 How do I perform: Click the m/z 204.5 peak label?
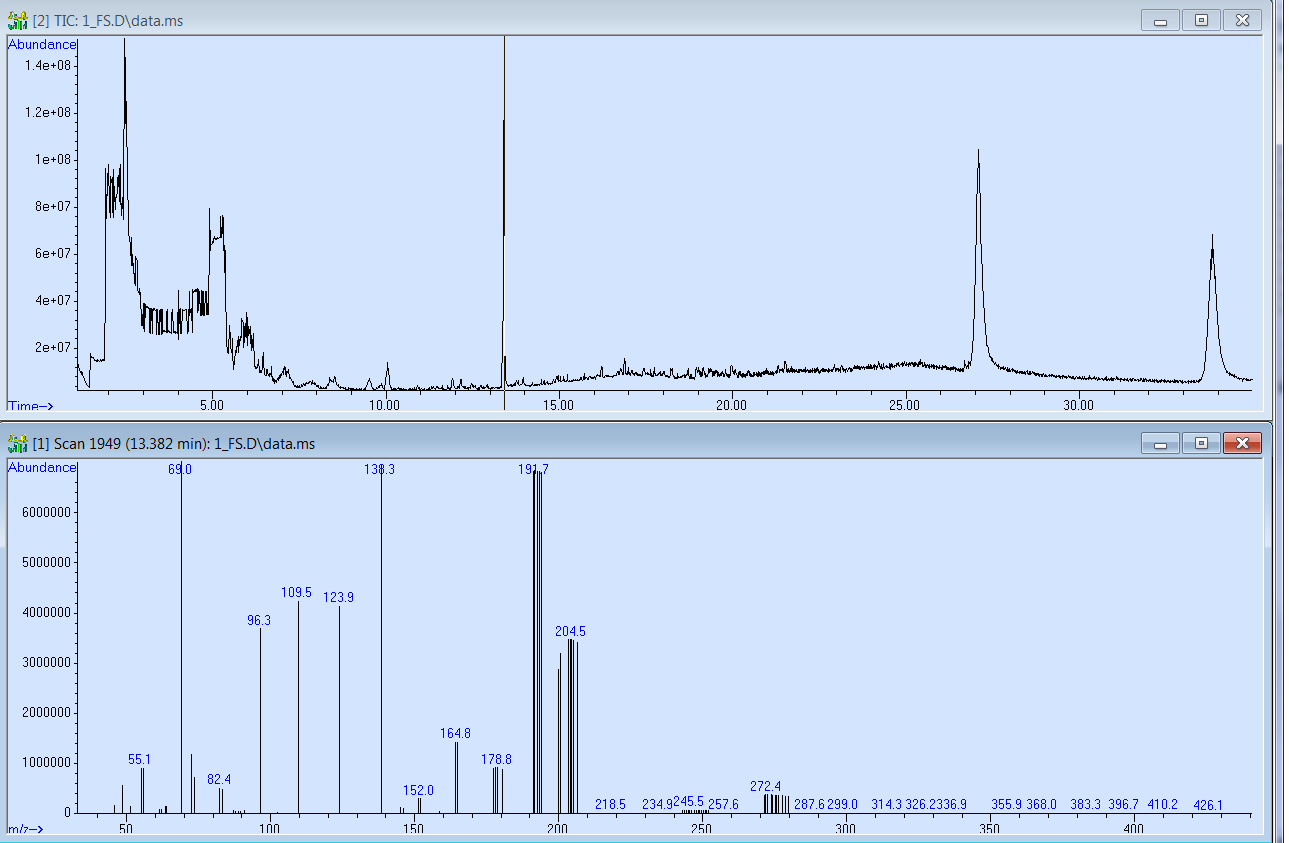click(x=570, y=631)
